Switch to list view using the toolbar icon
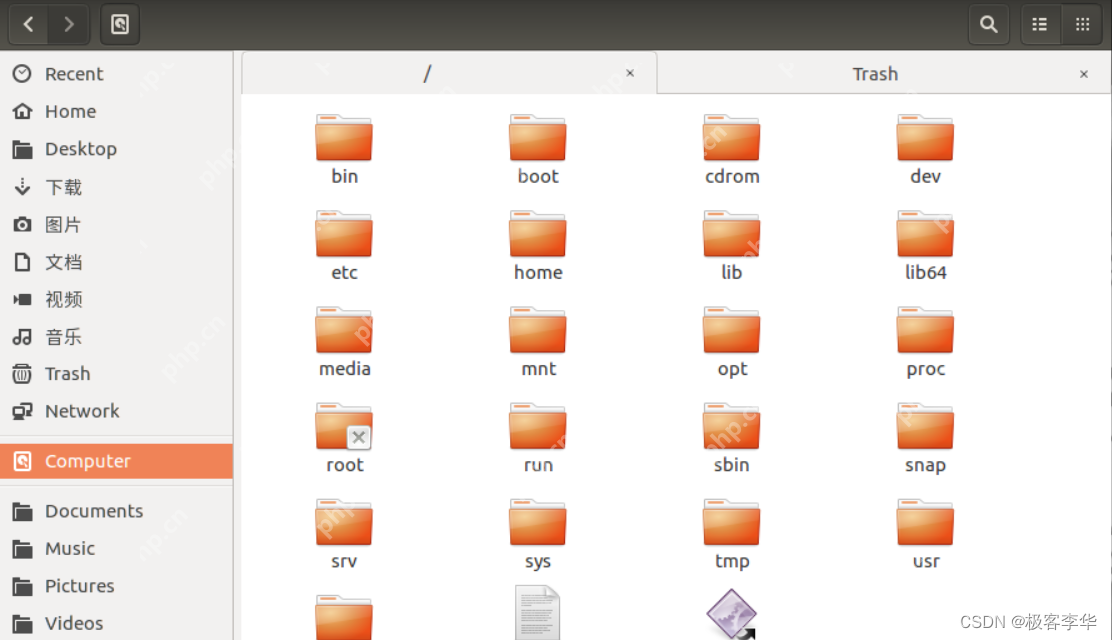1112x640 pixels. click(x=1039, y=24)
